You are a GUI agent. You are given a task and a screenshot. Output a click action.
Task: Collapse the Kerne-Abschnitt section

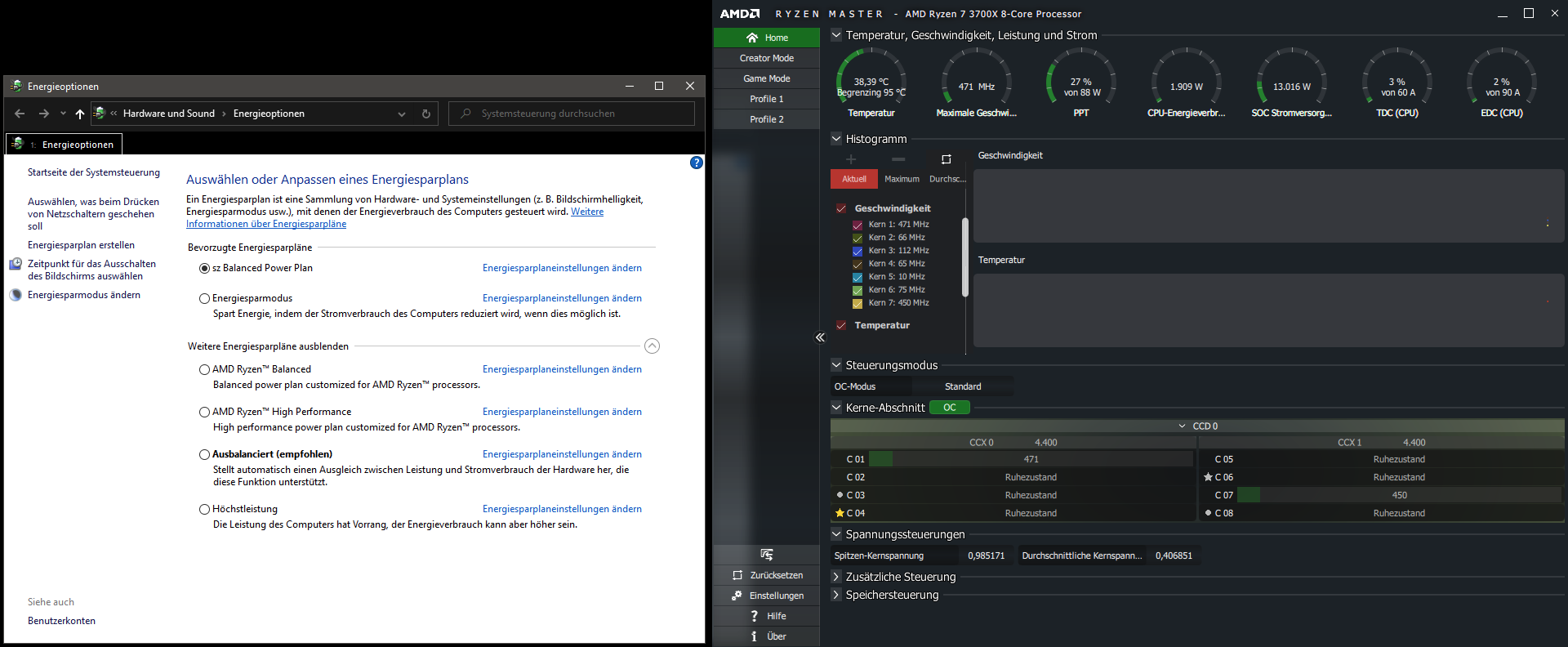[836, 408]
